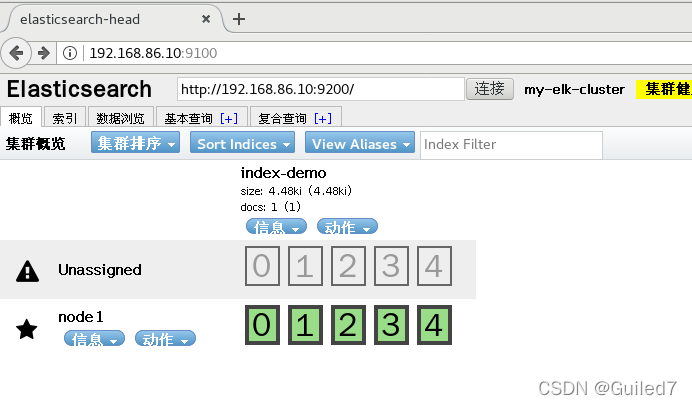Click the Elasticsearch header title
This screenshot has height=405, width=692.
point(79,89)
